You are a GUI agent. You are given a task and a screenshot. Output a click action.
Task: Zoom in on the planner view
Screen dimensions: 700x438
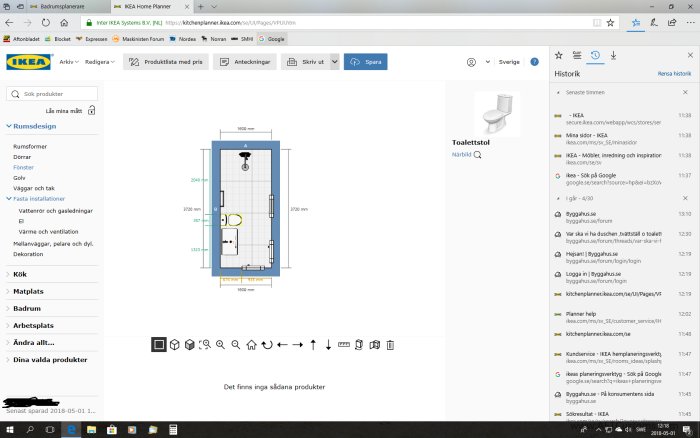[221, 345]
